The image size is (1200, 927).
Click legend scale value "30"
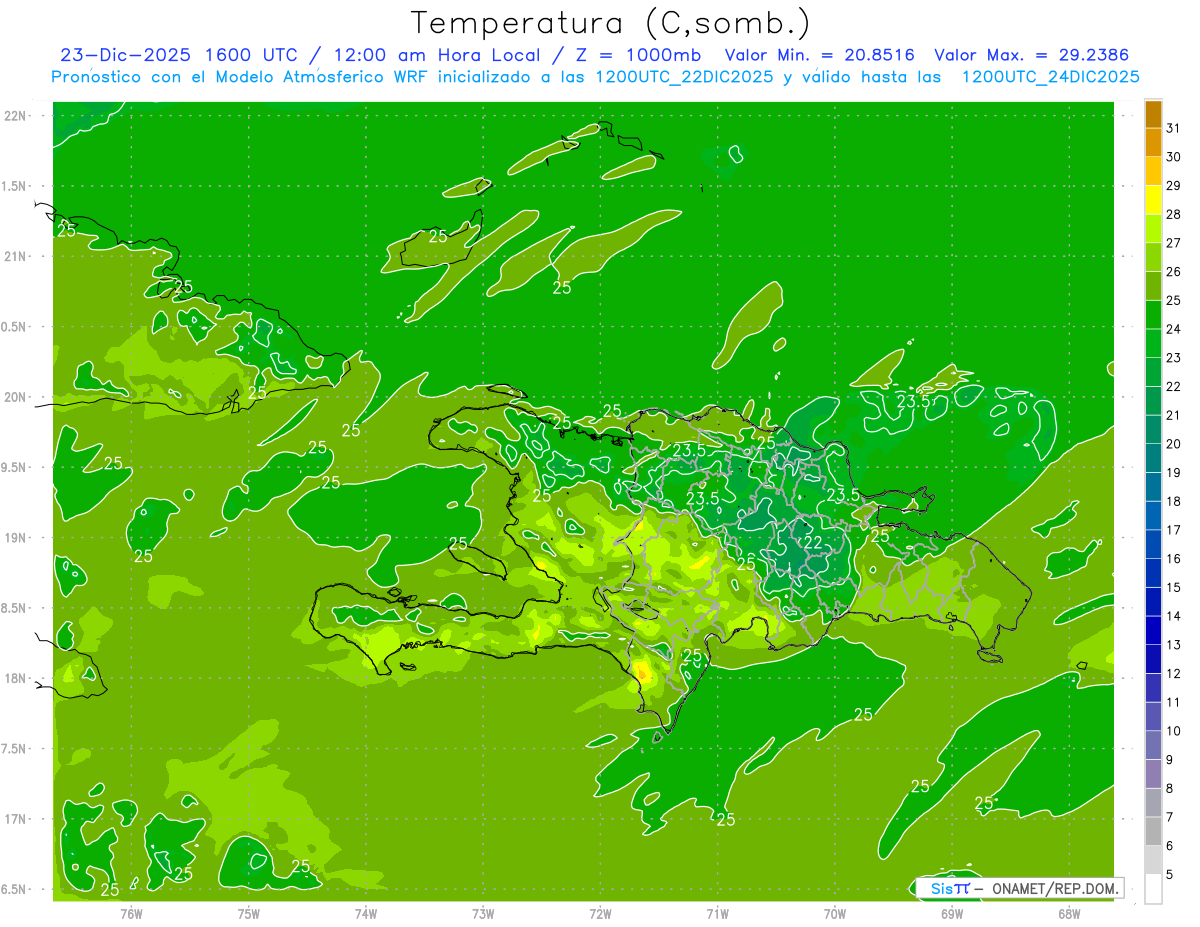click(1174, 157)
